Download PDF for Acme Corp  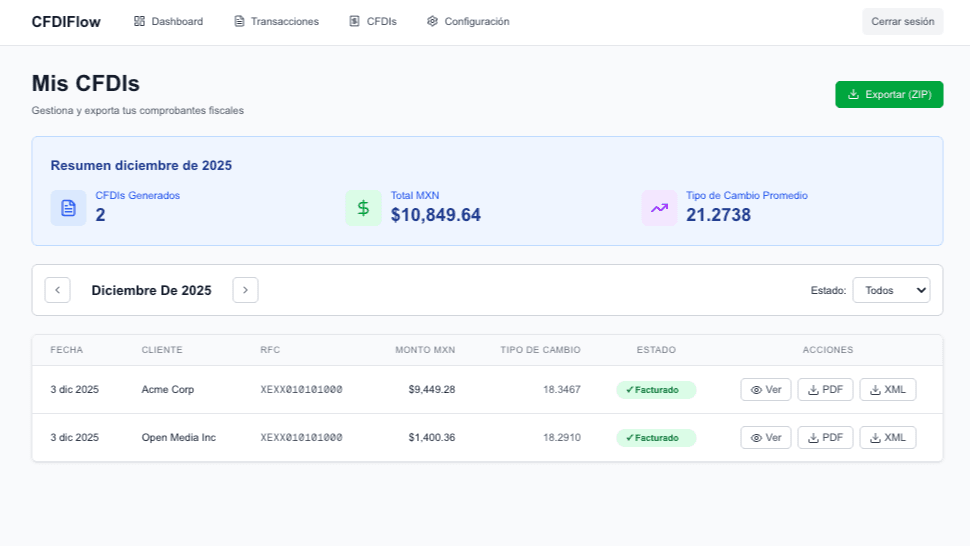[x=825, y=390]
